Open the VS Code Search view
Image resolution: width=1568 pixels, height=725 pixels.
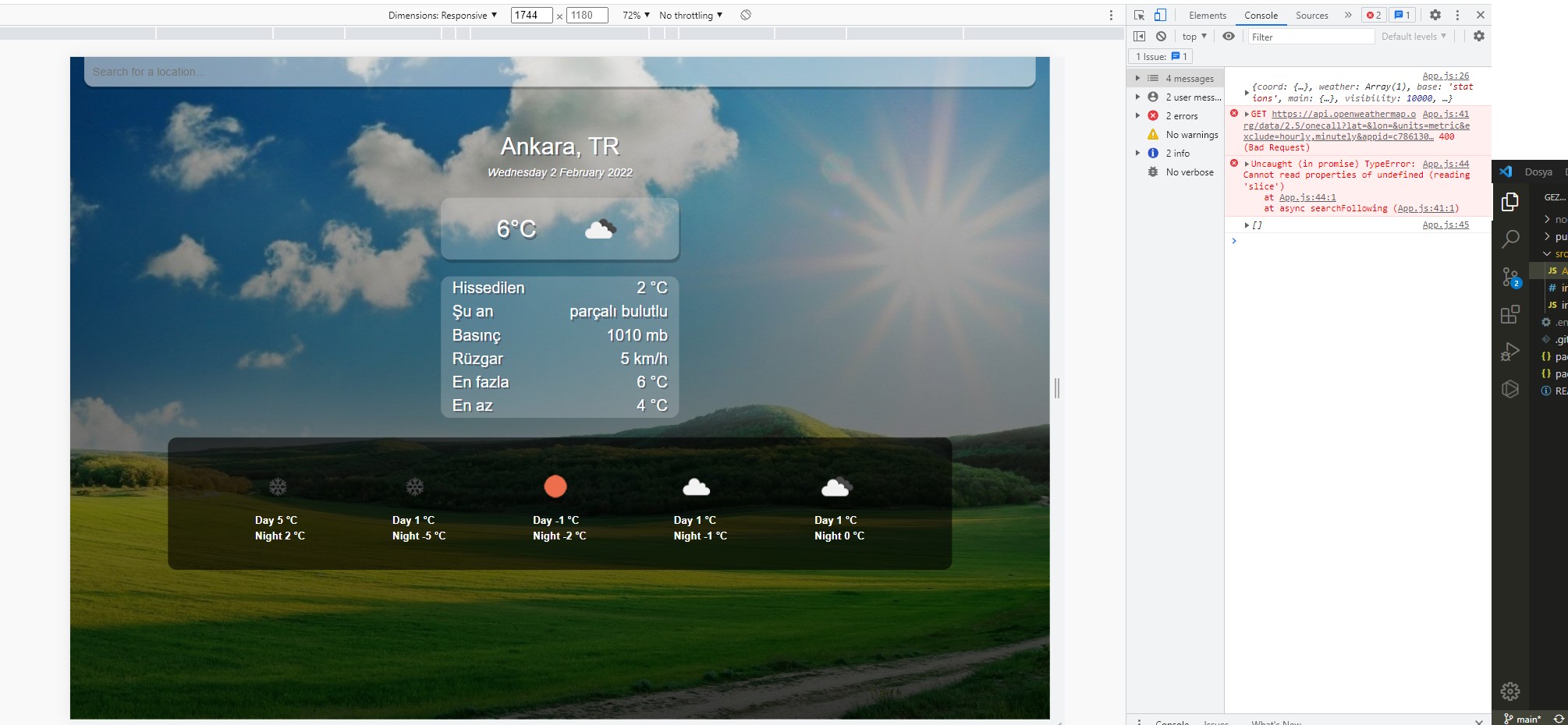(1510, 239)
